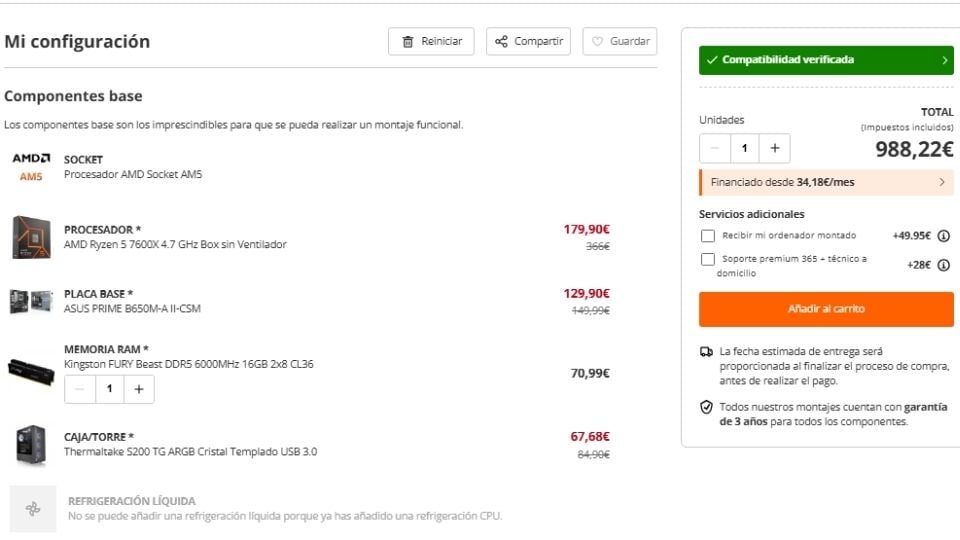Click the +28€ premium support price
Screen dimensions: 960x540
coord(919,265)
